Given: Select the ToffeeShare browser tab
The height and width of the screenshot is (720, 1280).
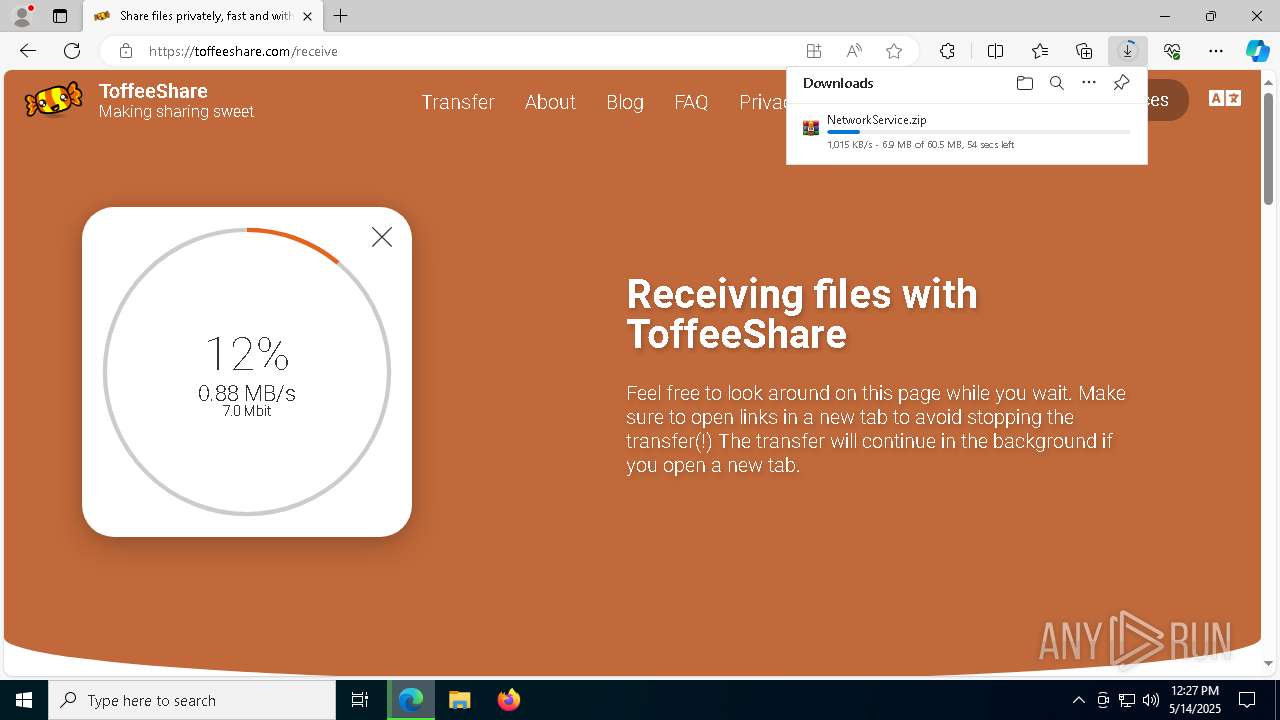Looking at the screenshot, I should click(201, 16).
